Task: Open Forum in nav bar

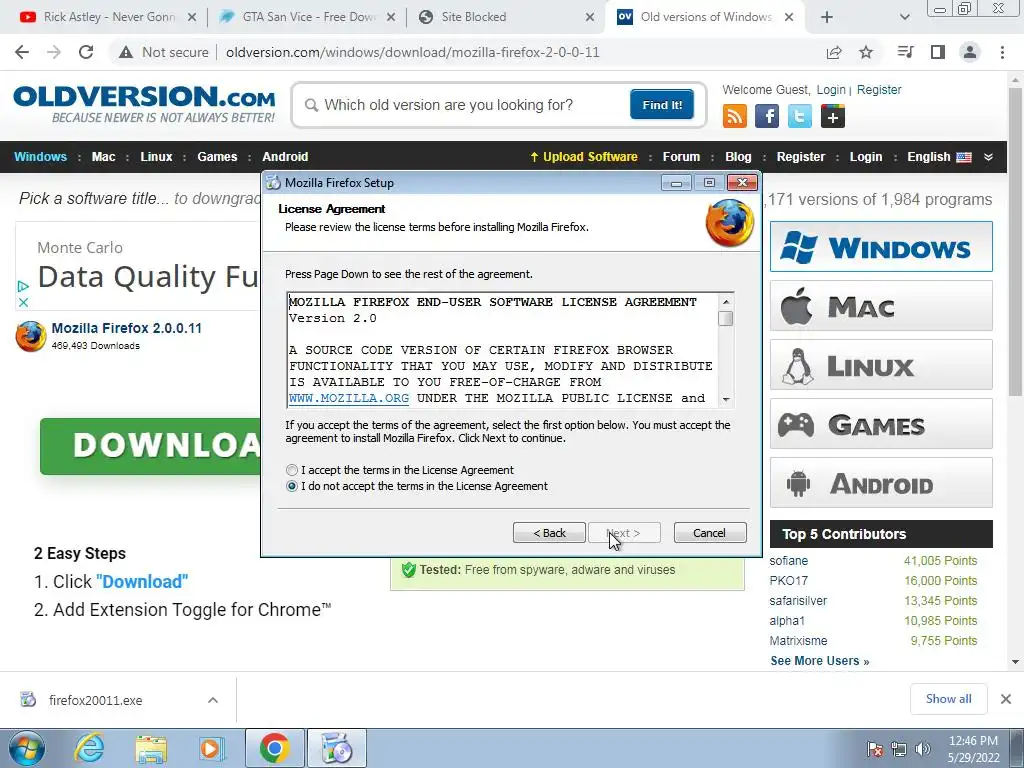Action: [681, 157]
